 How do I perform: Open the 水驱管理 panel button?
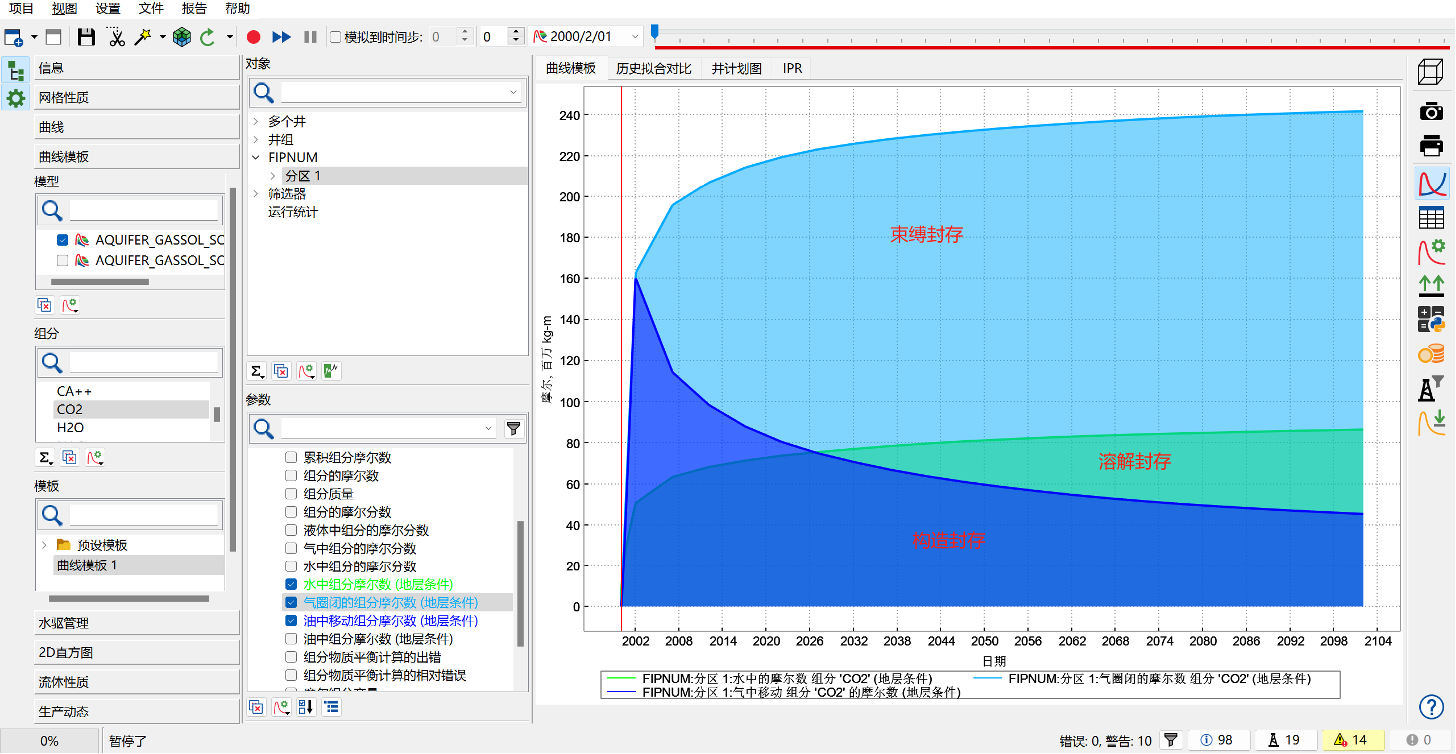click(137, 622)
